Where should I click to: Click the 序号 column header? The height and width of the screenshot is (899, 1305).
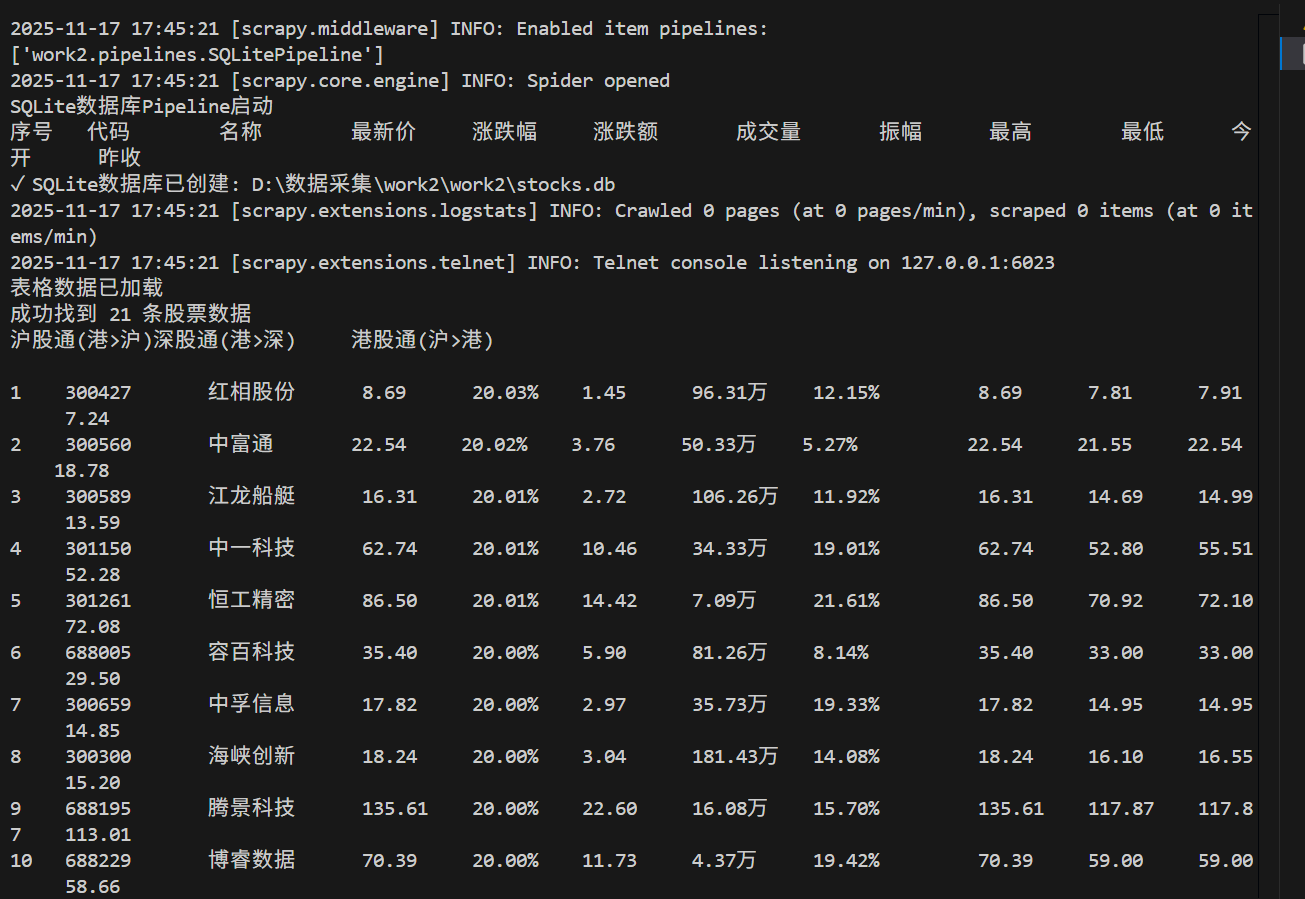[31, 132]
